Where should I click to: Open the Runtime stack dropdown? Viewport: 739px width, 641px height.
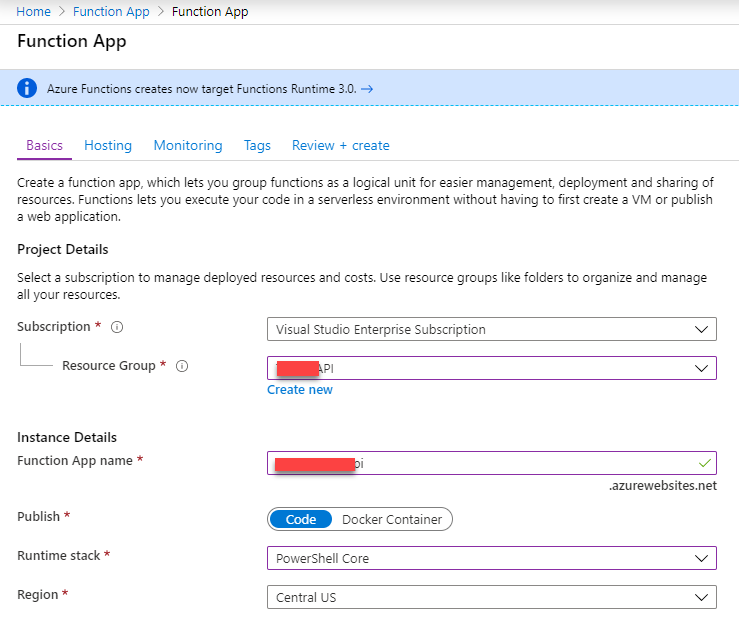[491, 558]
